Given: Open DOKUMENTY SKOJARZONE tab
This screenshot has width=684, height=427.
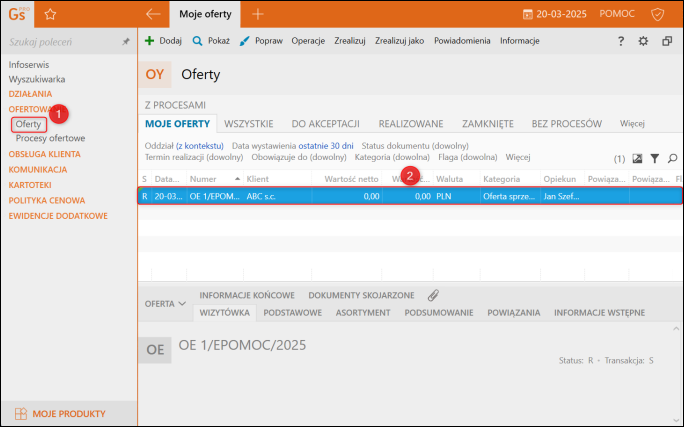Looking at the screenshot, I should coord(361,295).
